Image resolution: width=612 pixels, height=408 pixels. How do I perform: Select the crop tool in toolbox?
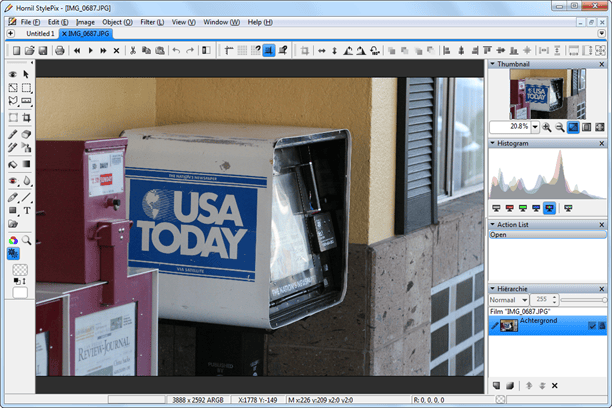26,118
